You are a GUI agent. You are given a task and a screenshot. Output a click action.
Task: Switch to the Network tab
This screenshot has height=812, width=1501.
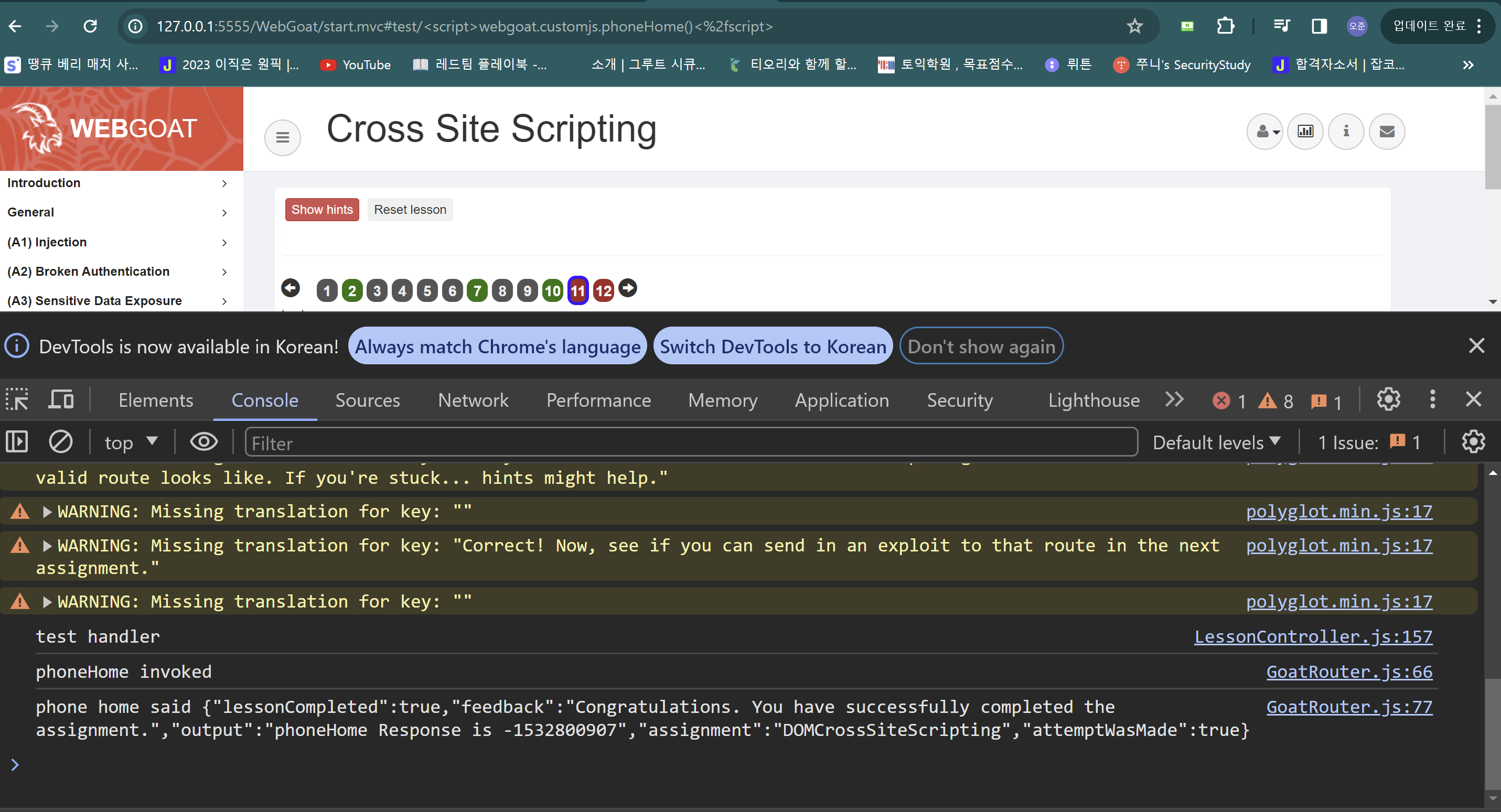point(473,400)
